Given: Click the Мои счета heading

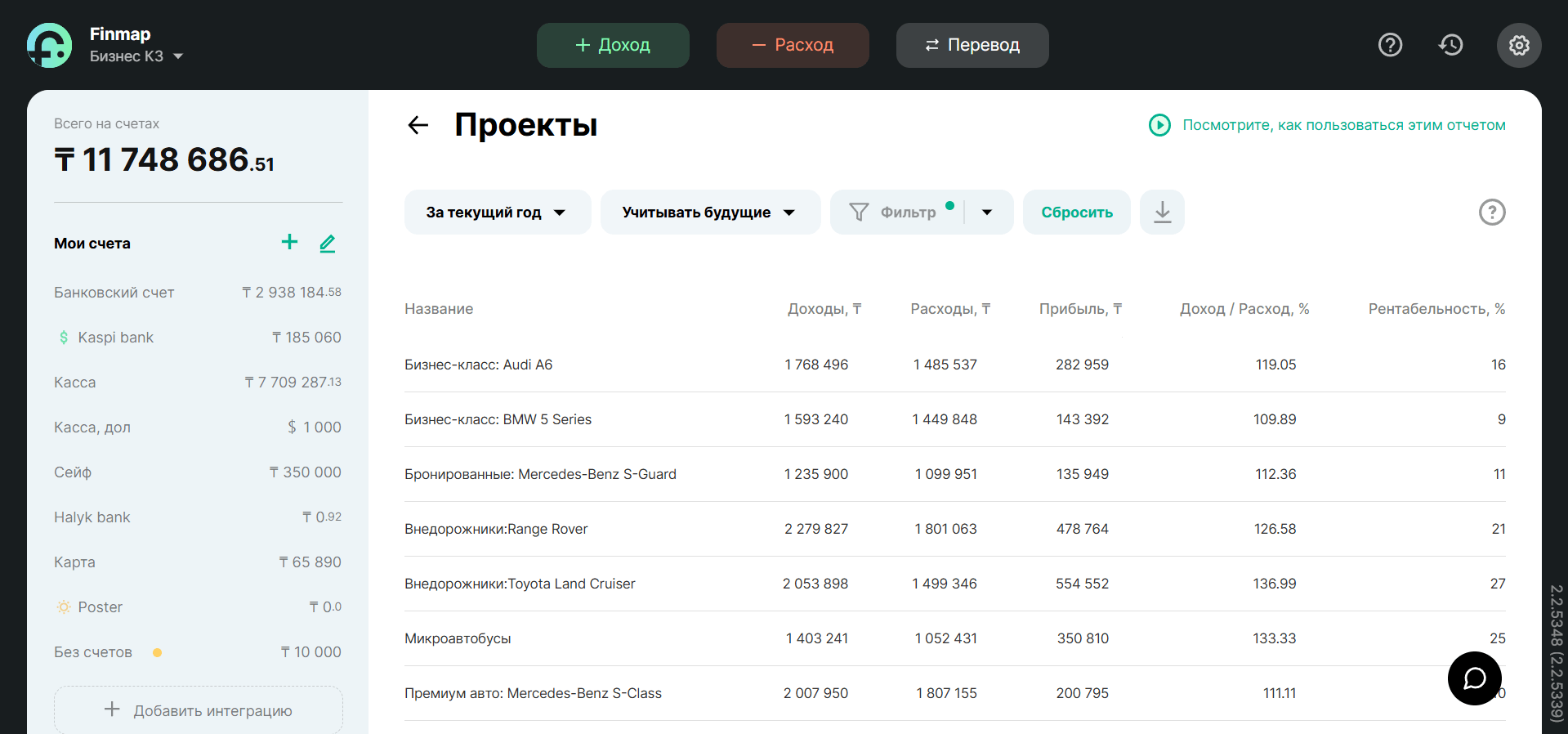Looking at the screenshot, I should point(92,244).
